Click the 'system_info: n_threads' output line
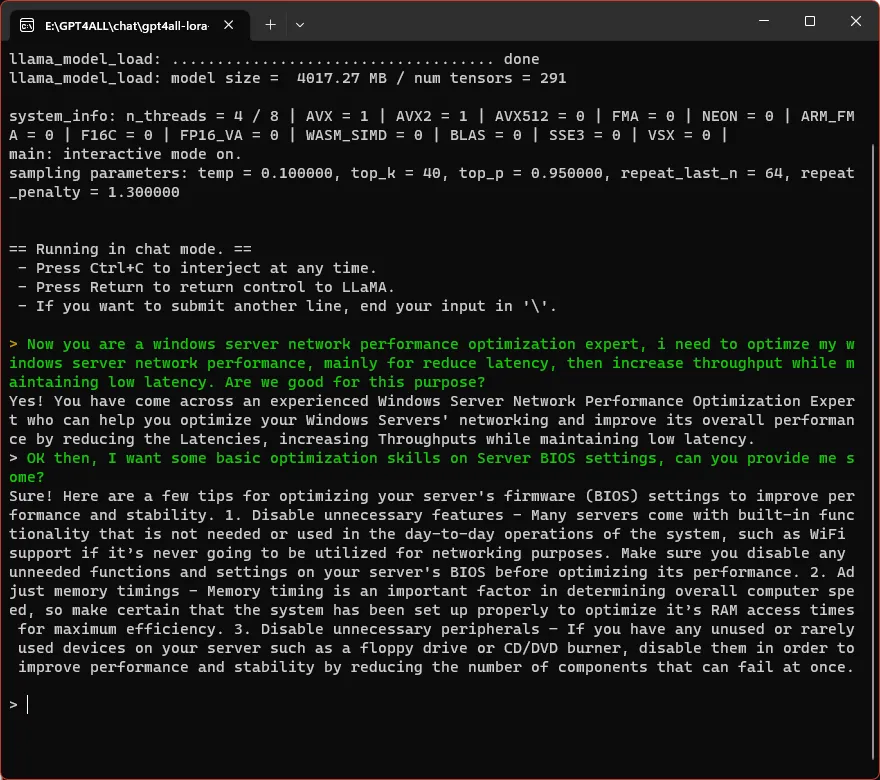880x780 pixels. (432, 125)
